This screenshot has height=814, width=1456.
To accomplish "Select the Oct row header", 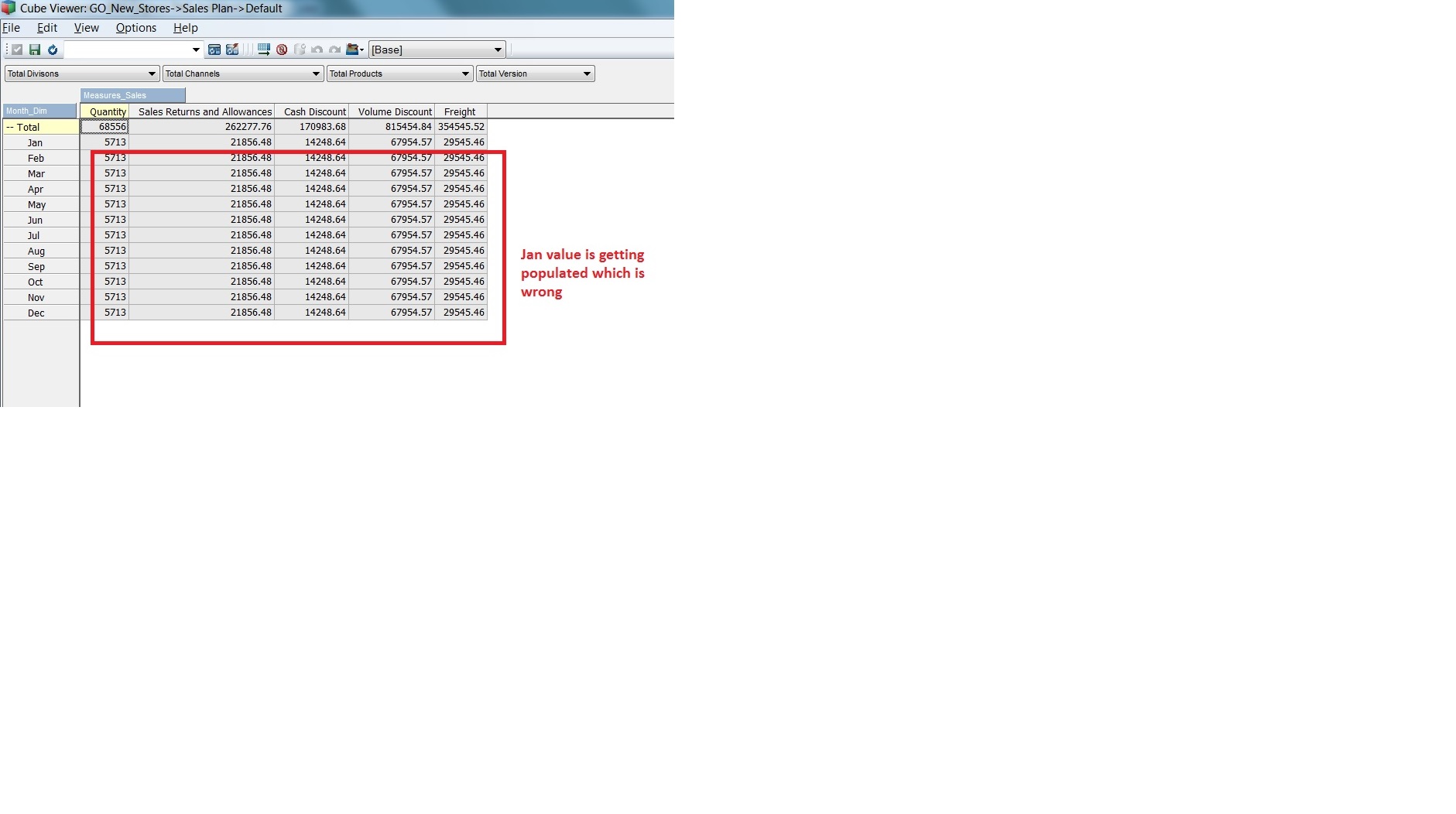I will tap(41, 282).
